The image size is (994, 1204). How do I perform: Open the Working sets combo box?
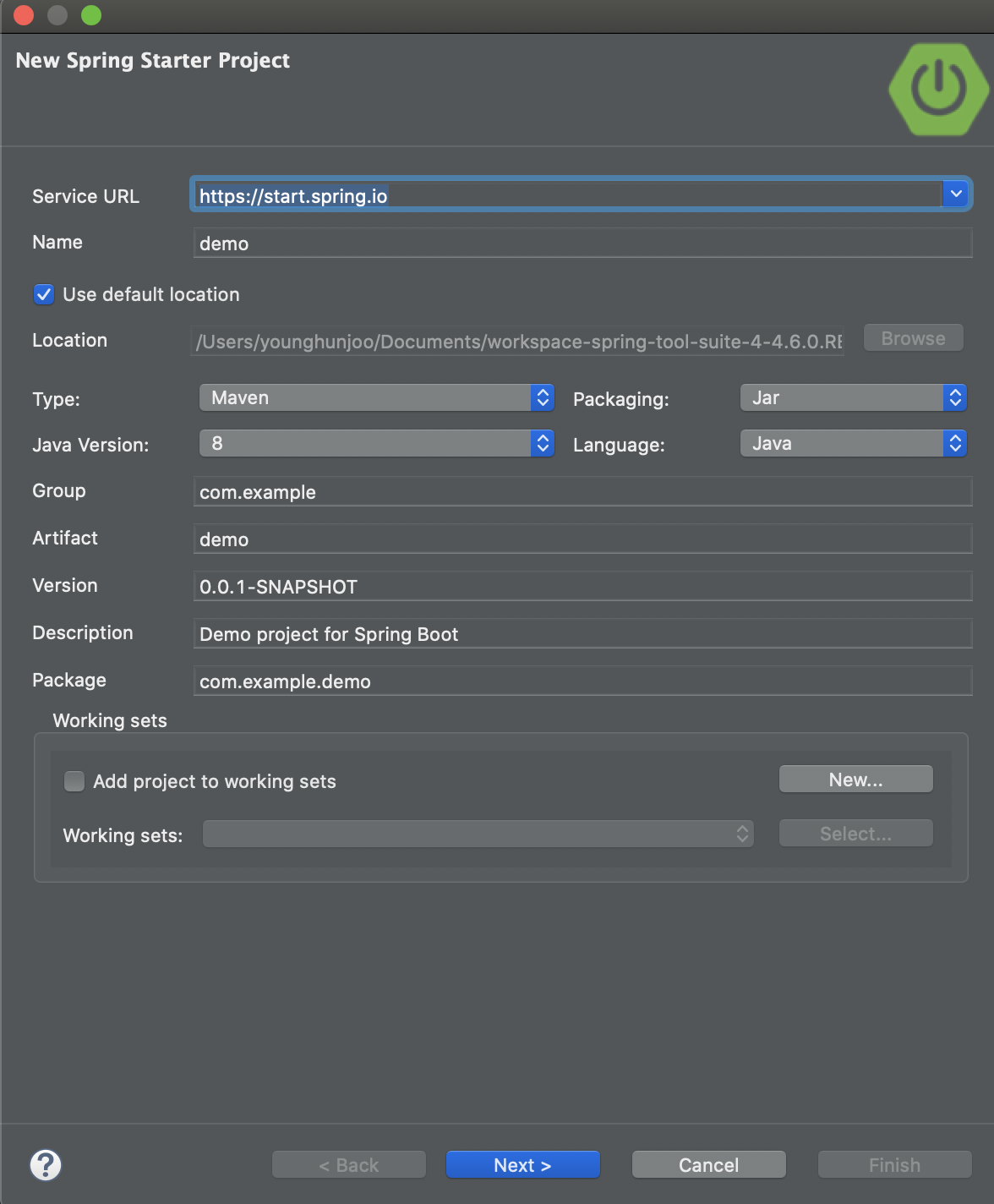click(x=478, y=834)
